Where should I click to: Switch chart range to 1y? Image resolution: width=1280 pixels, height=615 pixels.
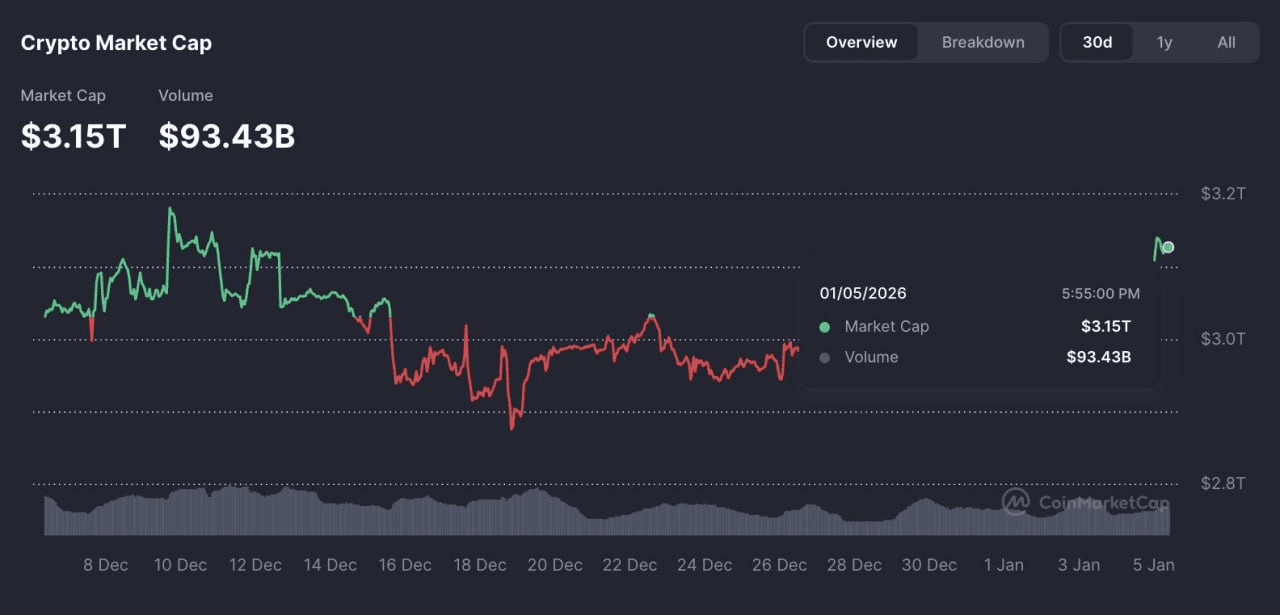click(x=1164, y=42)
